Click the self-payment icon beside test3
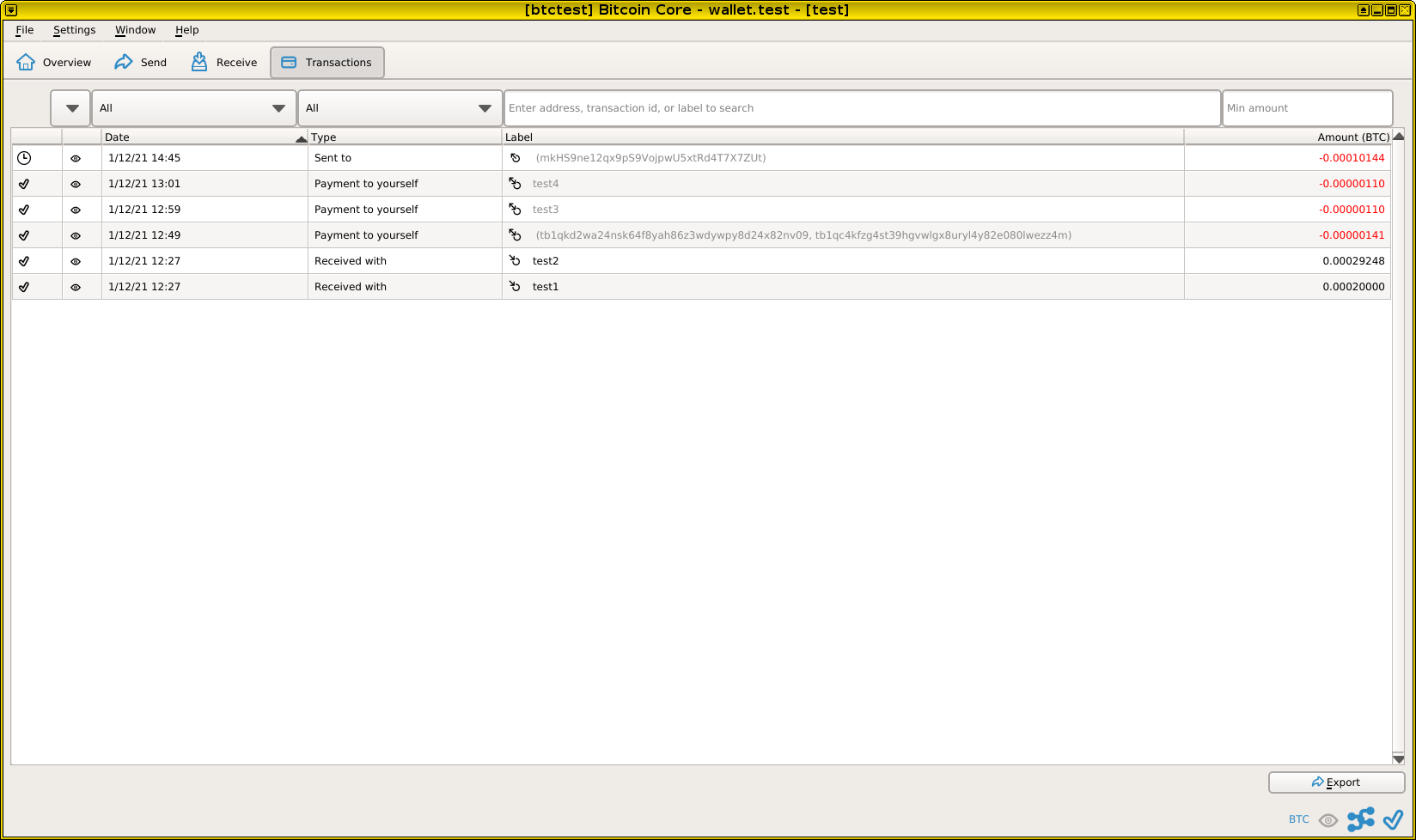1416x840 pixels. pyautogui.click(x=515, y=210)
